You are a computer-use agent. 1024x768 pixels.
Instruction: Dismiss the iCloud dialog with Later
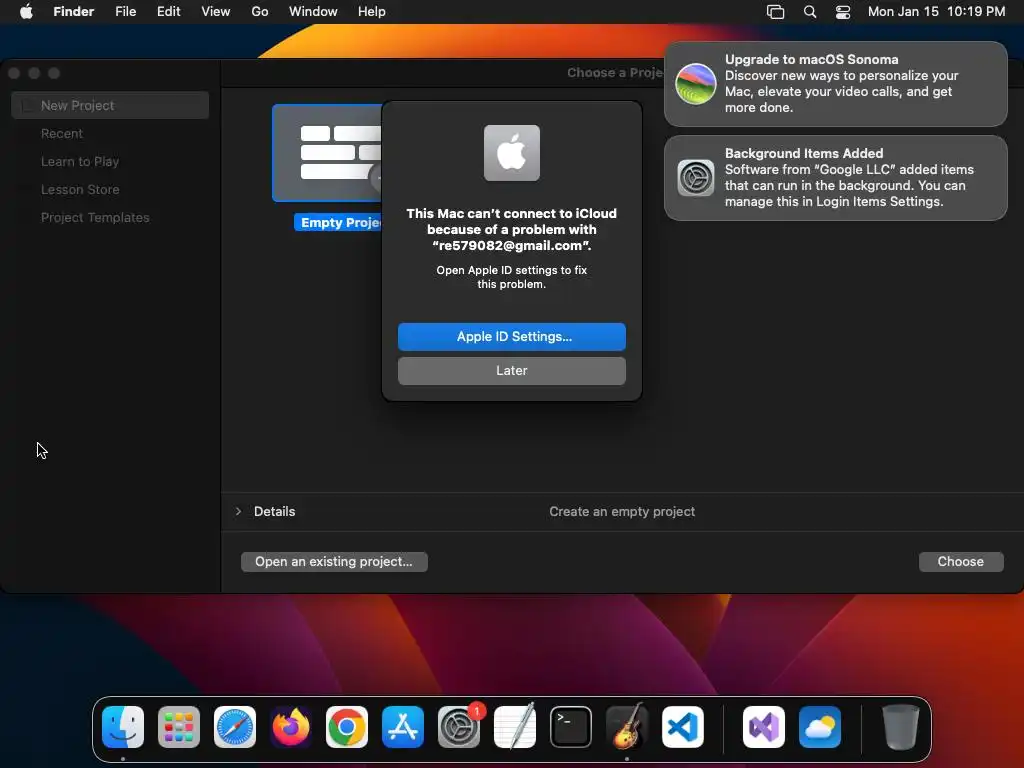[512, 371]
